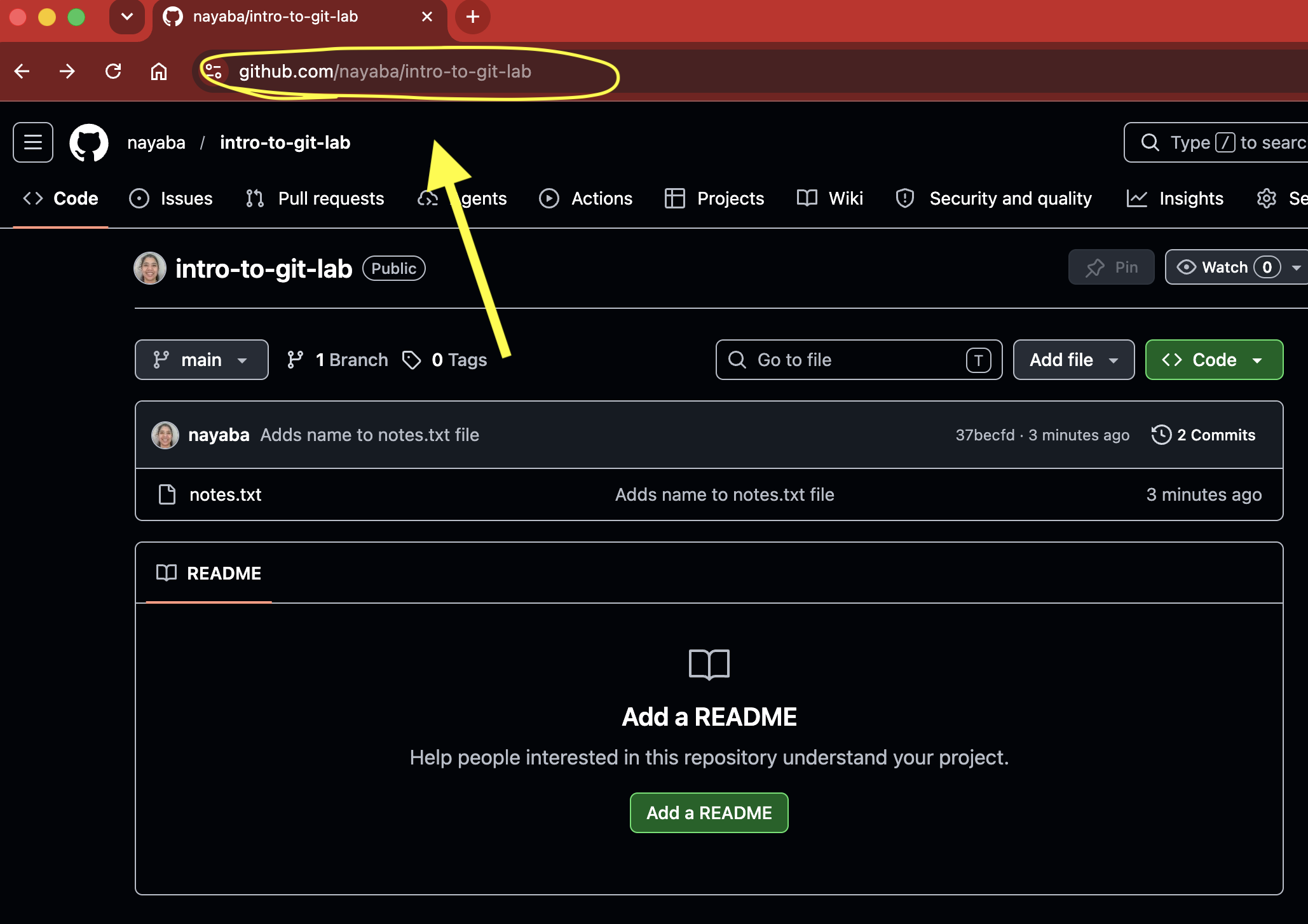Switch to the Code tab

(x=61, y=198)
